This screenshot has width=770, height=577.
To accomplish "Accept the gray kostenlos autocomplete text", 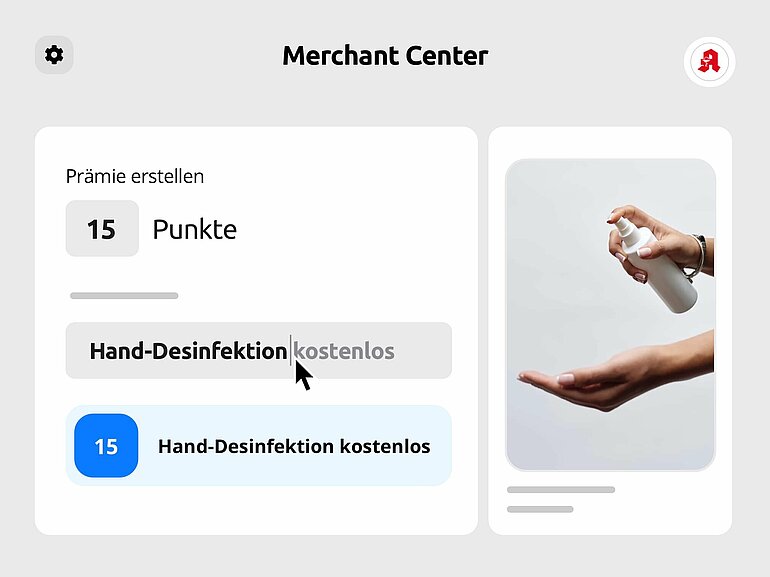I will click(344, 352).
